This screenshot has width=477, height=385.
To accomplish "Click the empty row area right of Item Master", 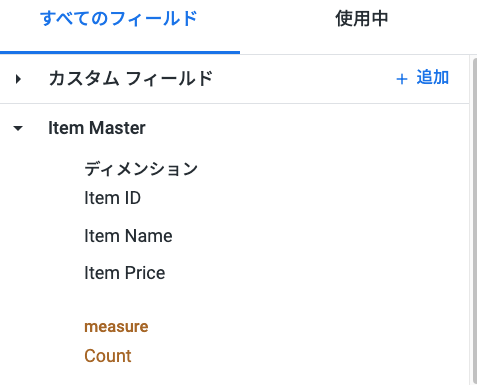I will (307, 128).
